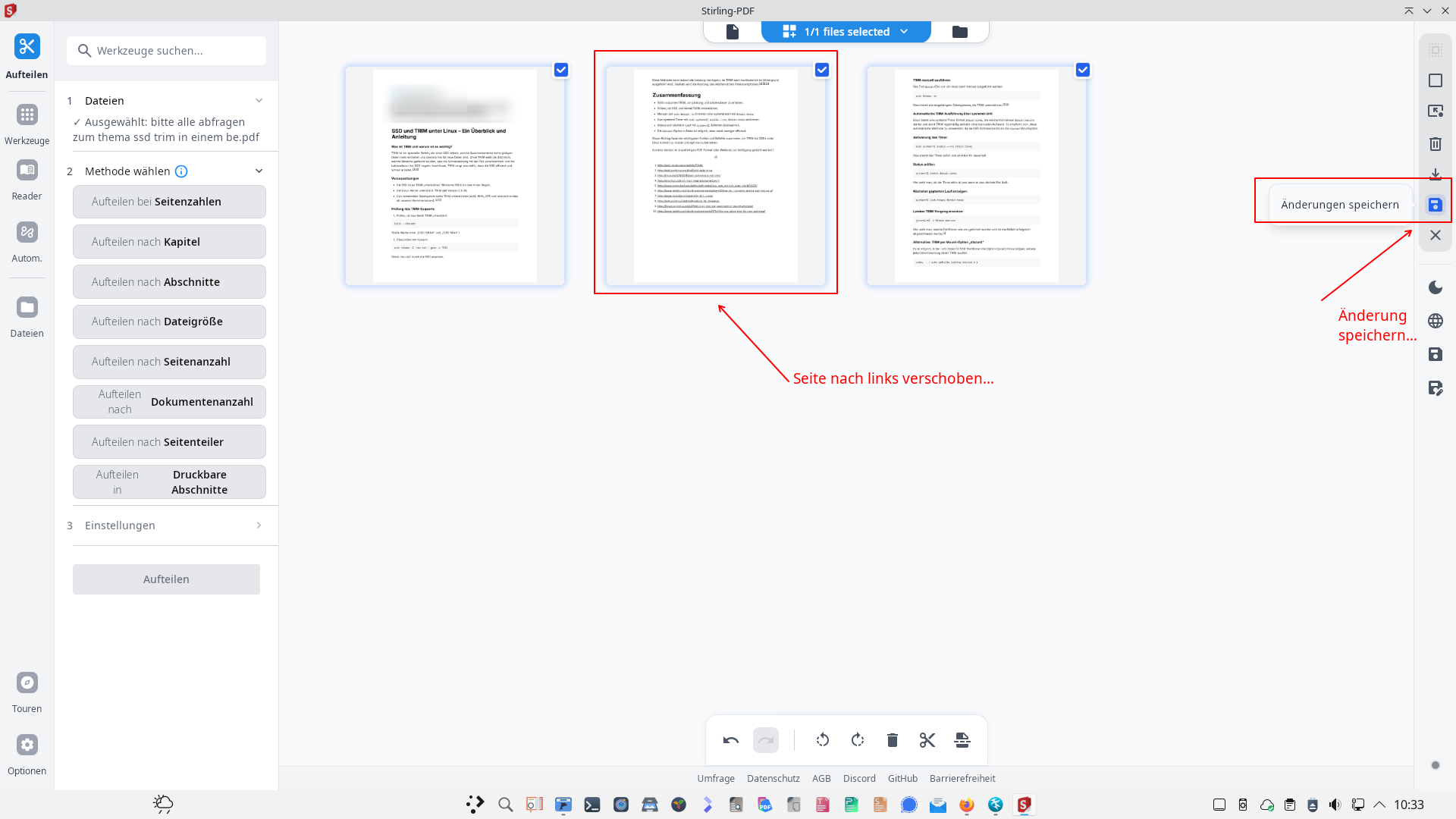Click the blue save changes icon
The height and width of the screenshot is (819, 1456).
(1435, 205)
